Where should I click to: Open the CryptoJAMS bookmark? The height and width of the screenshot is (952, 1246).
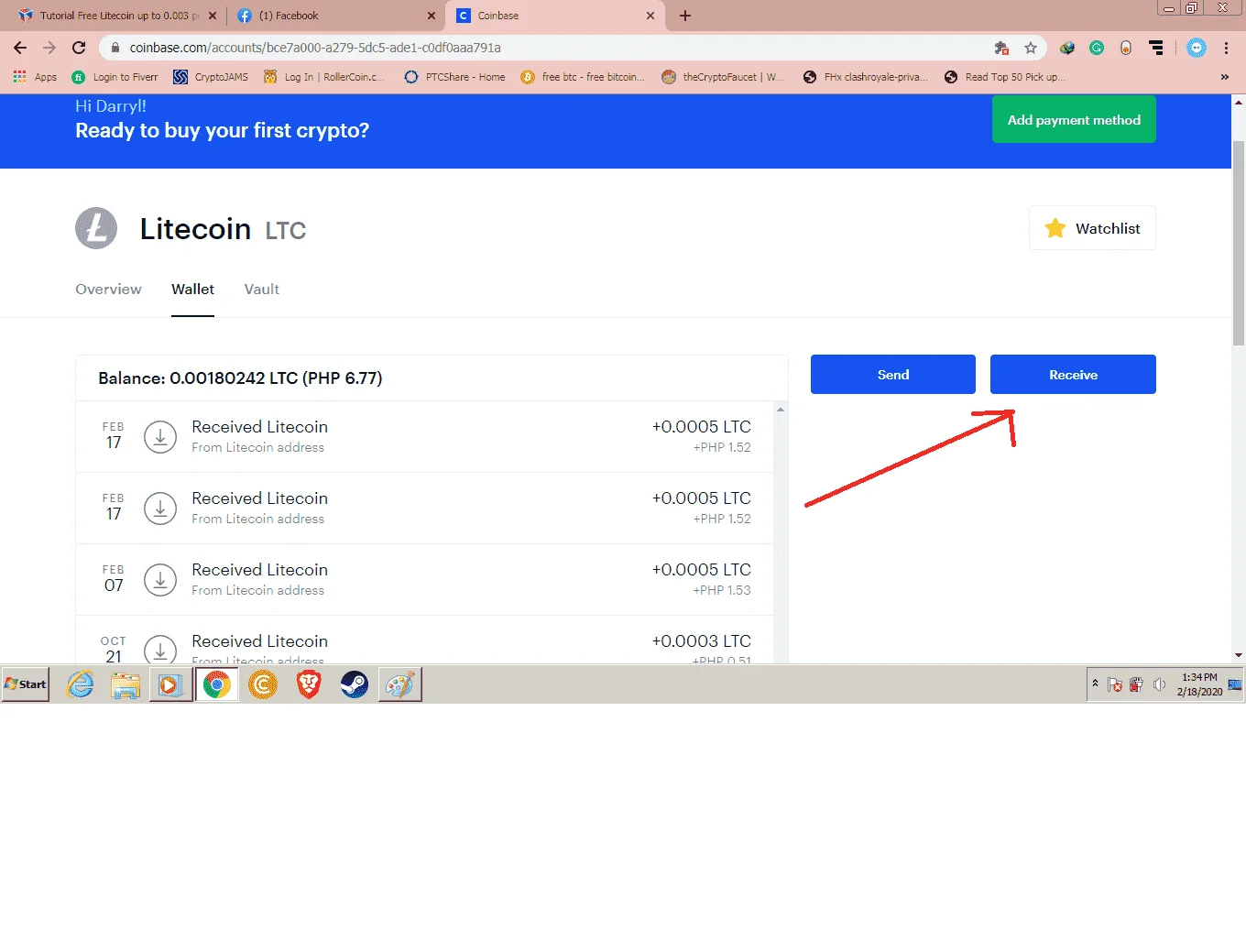coord(211,77)
